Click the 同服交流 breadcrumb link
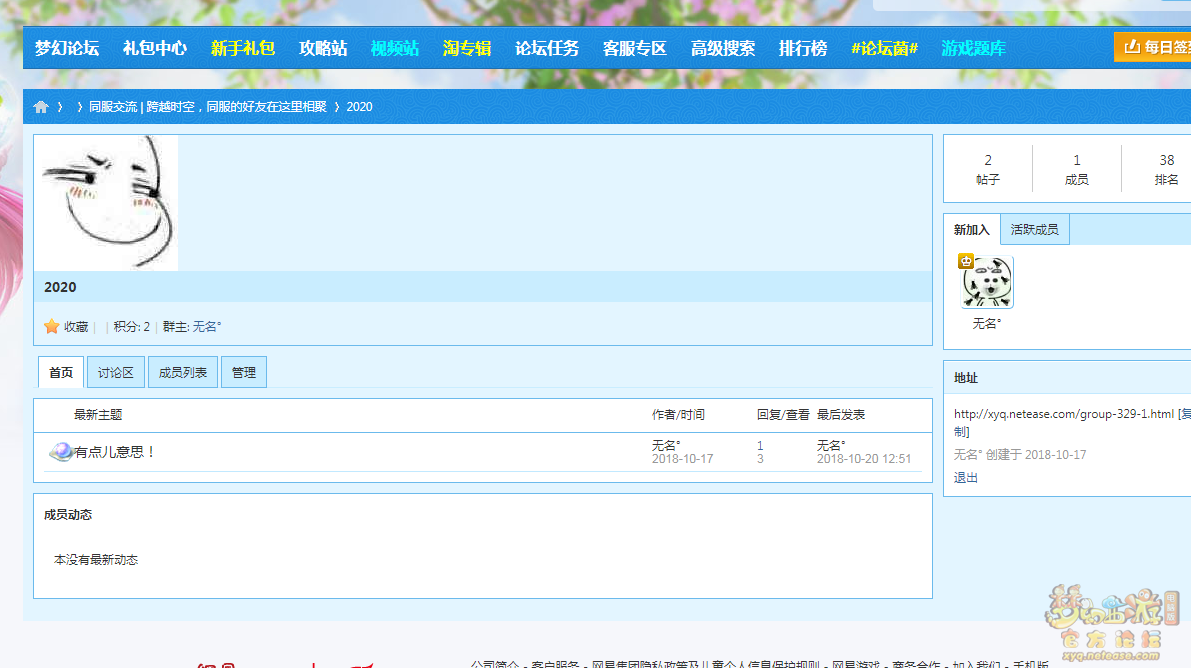Screen dimensions: 1191x668 point(207,107)
